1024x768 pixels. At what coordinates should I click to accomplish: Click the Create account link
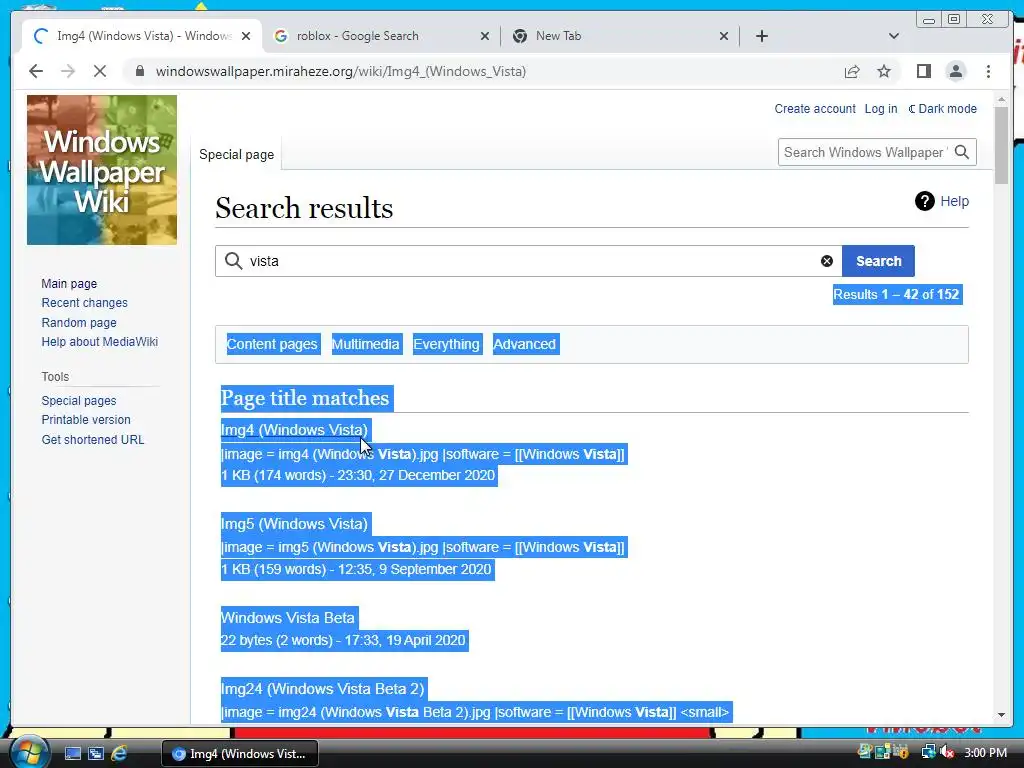click(x=814, y=109)
